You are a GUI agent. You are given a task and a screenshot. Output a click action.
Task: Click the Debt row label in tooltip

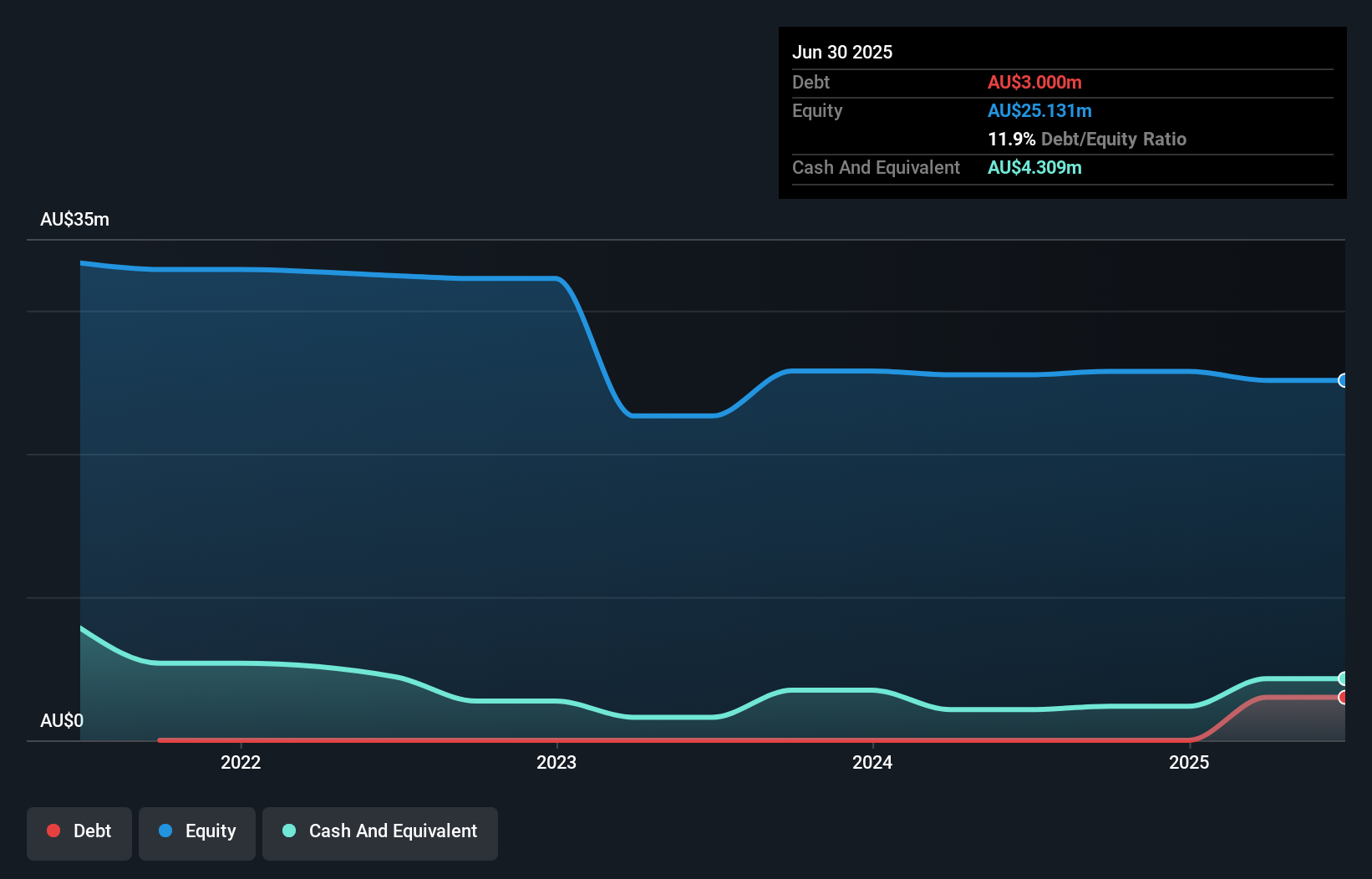[810, 82]
